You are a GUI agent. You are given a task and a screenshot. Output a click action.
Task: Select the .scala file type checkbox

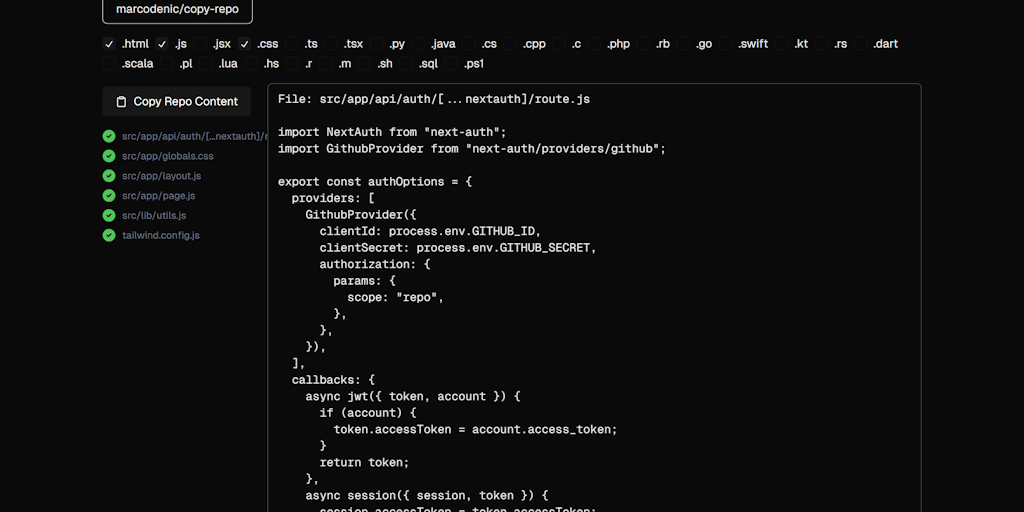[109, 64]
